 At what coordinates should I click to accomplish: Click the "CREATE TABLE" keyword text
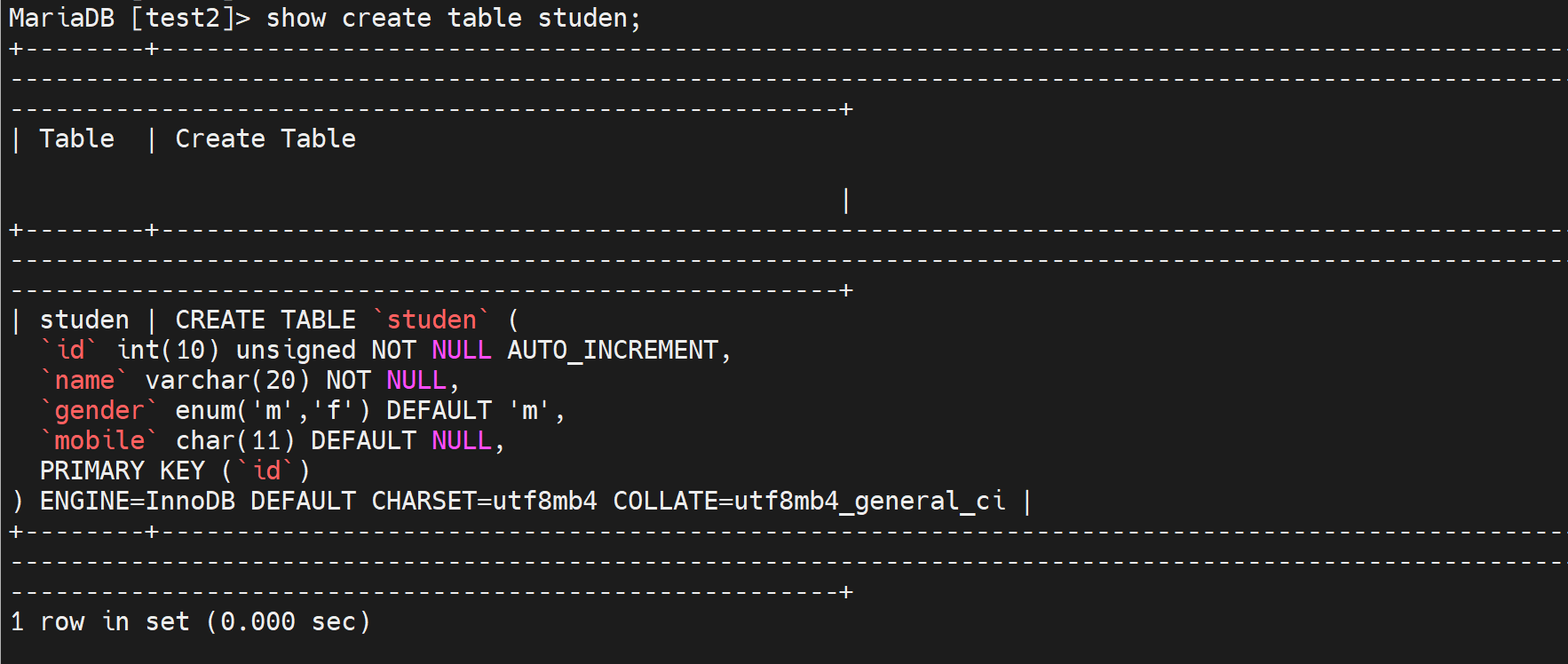tap(265, 320)
